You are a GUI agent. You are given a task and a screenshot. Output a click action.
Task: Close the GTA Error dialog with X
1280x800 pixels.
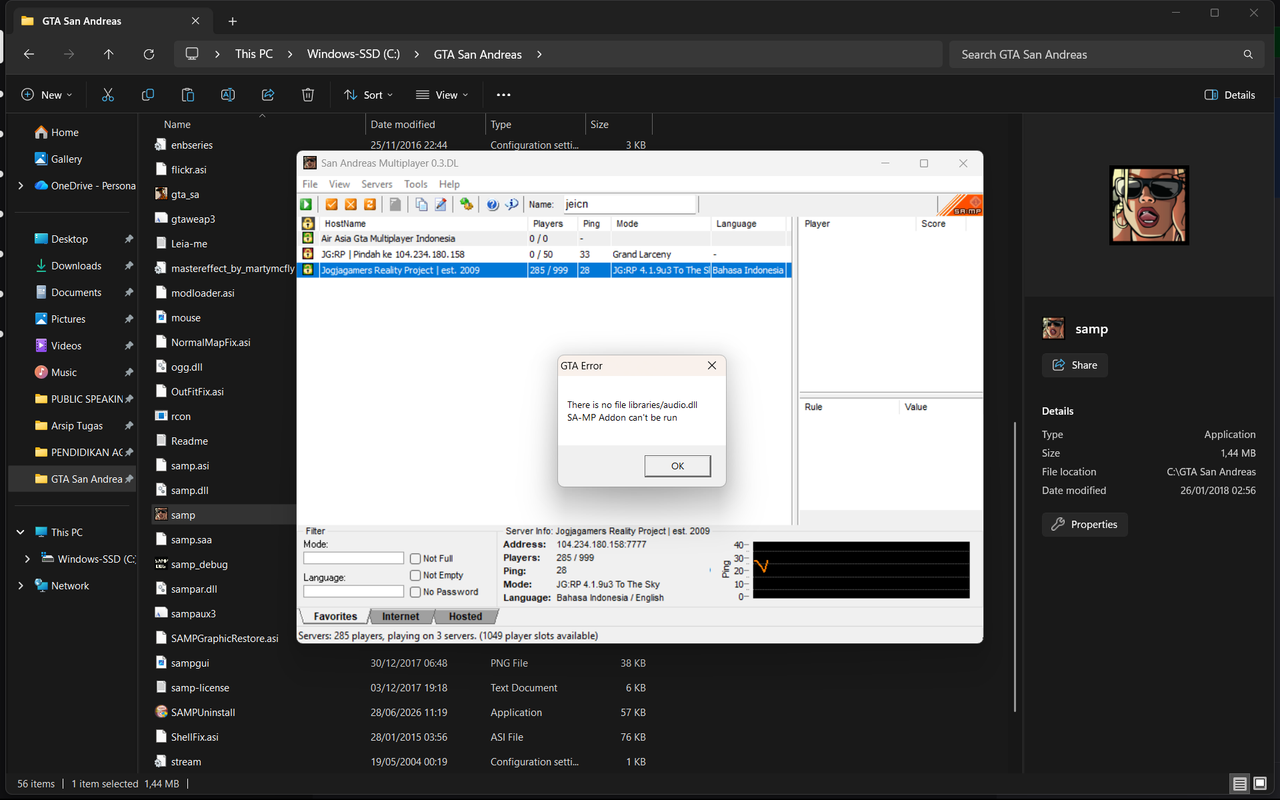[x=712, y=366]
